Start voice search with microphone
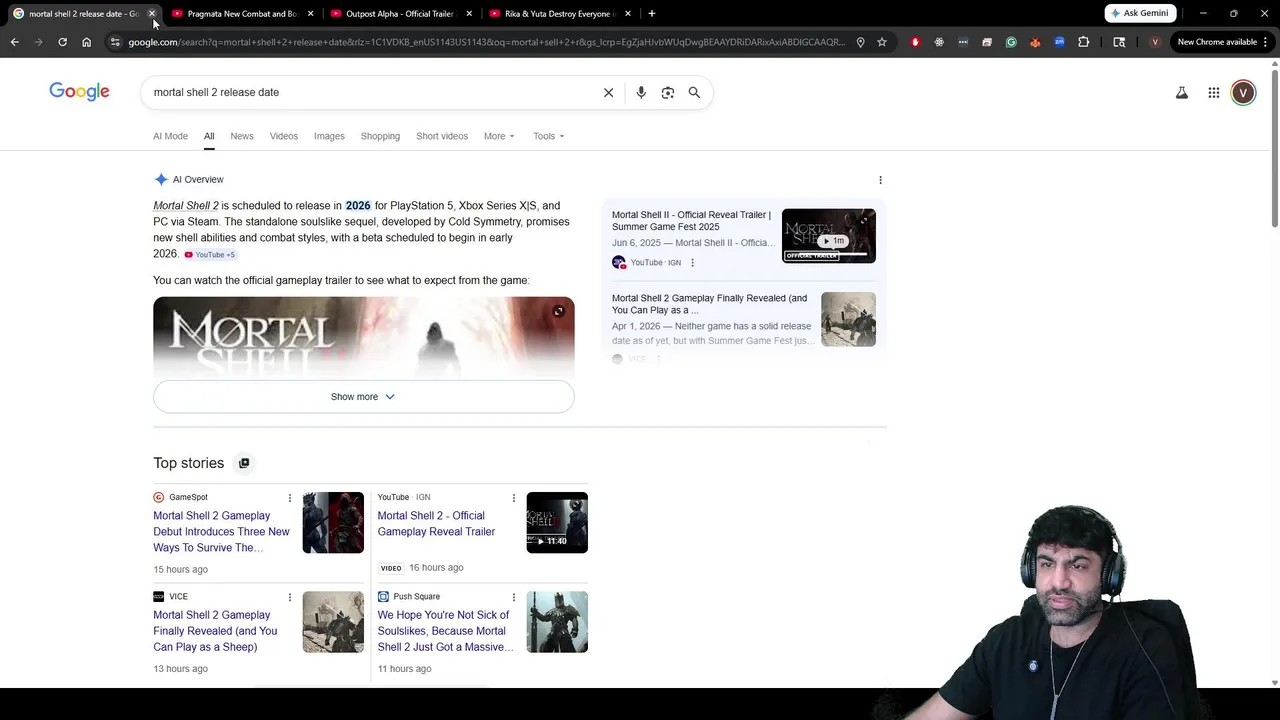 (641, 92)
